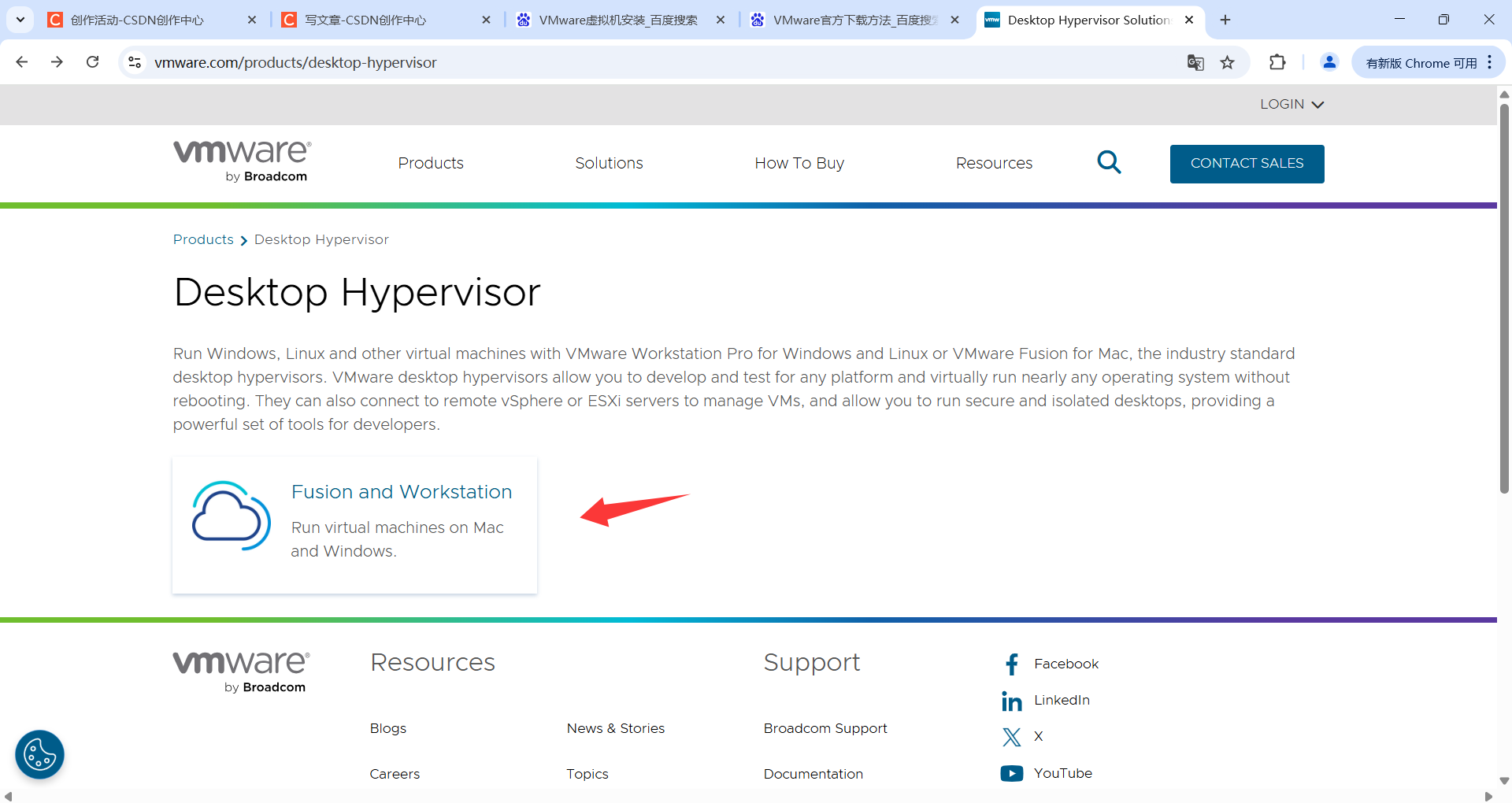
Task: Click the Topics footer link
Action: click(x=587, y=775)
